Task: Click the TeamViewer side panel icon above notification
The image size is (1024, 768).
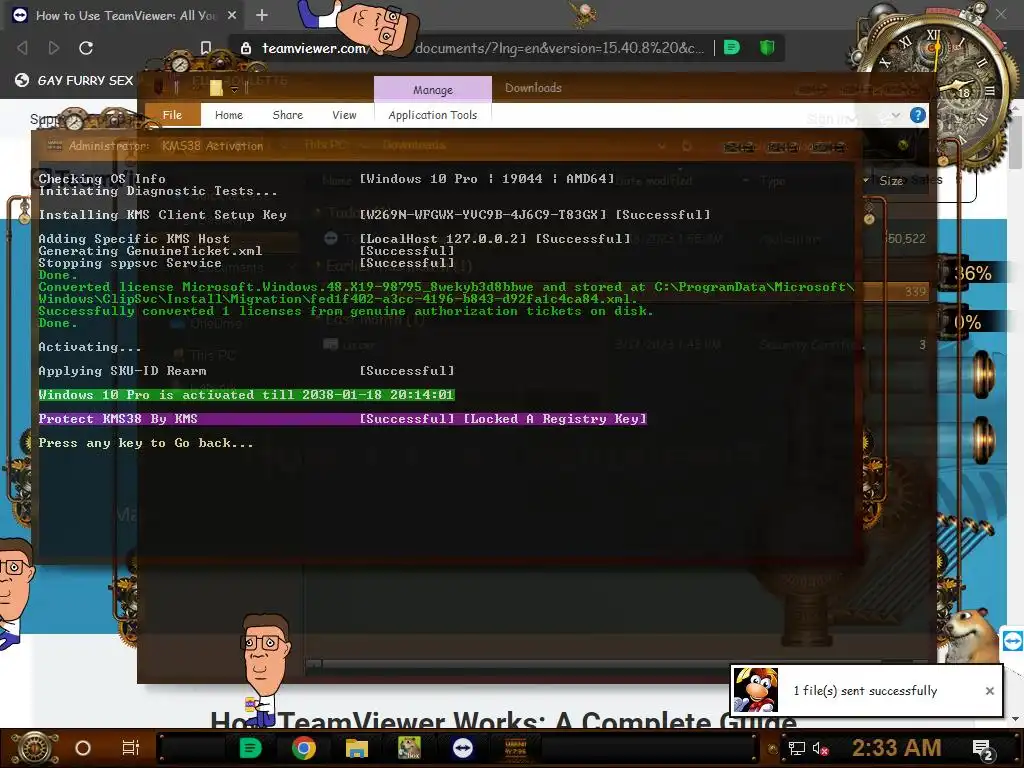Action: [1013, 641]
